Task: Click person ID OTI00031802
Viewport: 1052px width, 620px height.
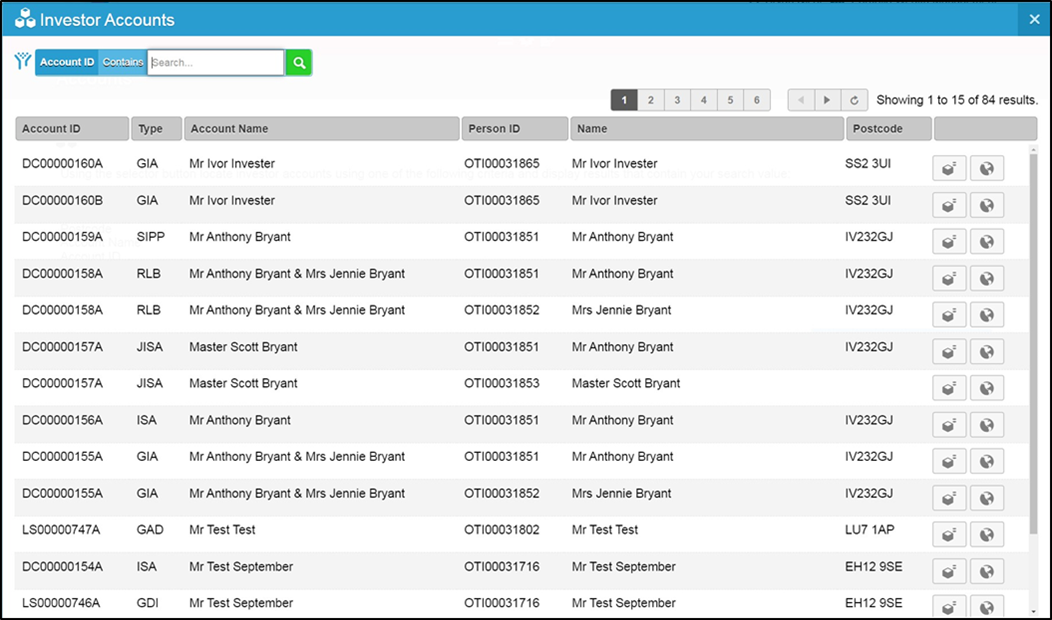Action: tap(502, 529)
